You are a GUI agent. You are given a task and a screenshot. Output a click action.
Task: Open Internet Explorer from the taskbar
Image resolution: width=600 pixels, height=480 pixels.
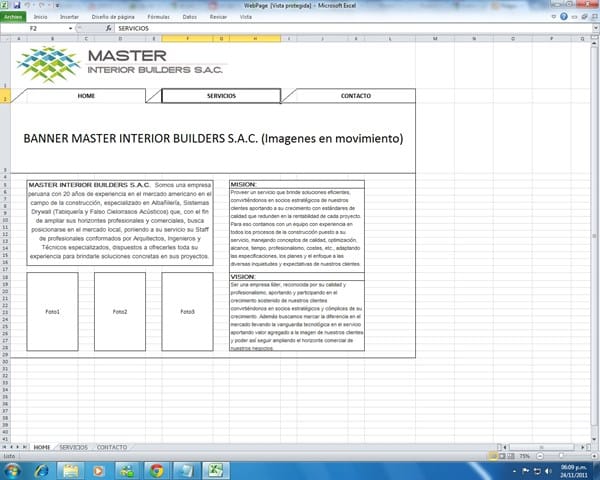click(41, 470)
